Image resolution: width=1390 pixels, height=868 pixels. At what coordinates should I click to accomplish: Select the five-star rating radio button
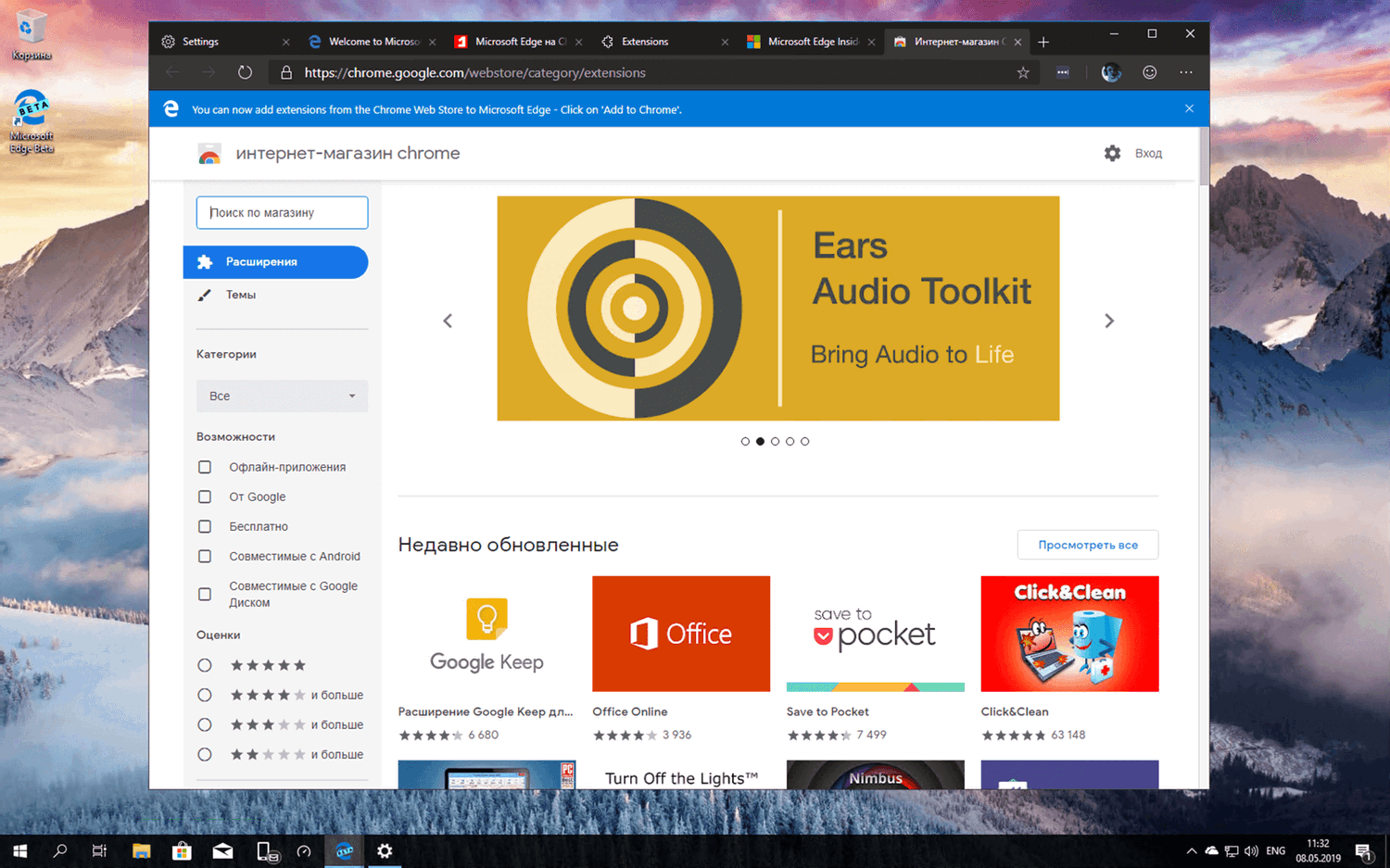pos(205,665)
